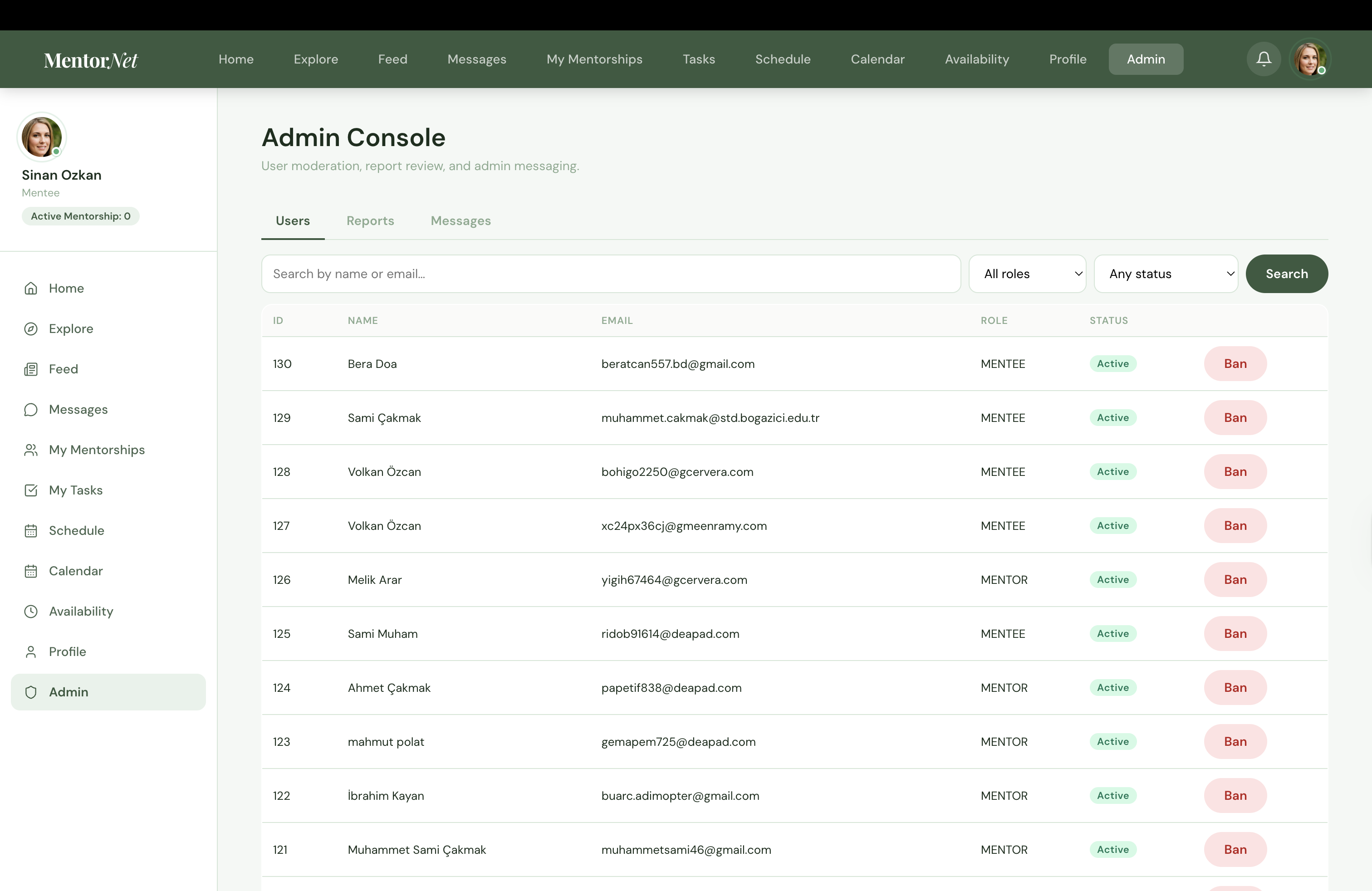1372x891 pixels.
Task: Ban user Ahmet Çakmak
Action: pos(1235,688)
